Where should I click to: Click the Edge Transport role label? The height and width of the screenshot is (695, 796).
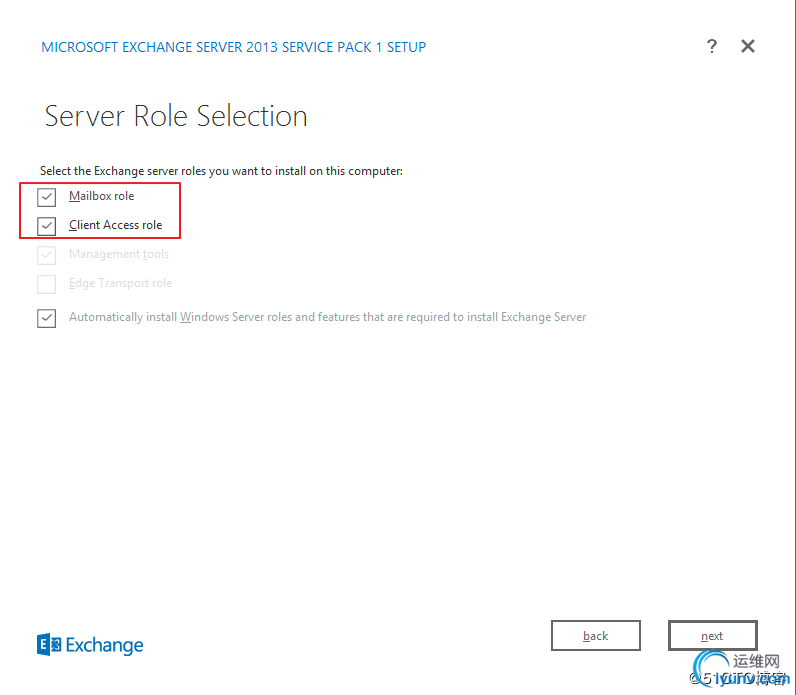click(120, 283)
